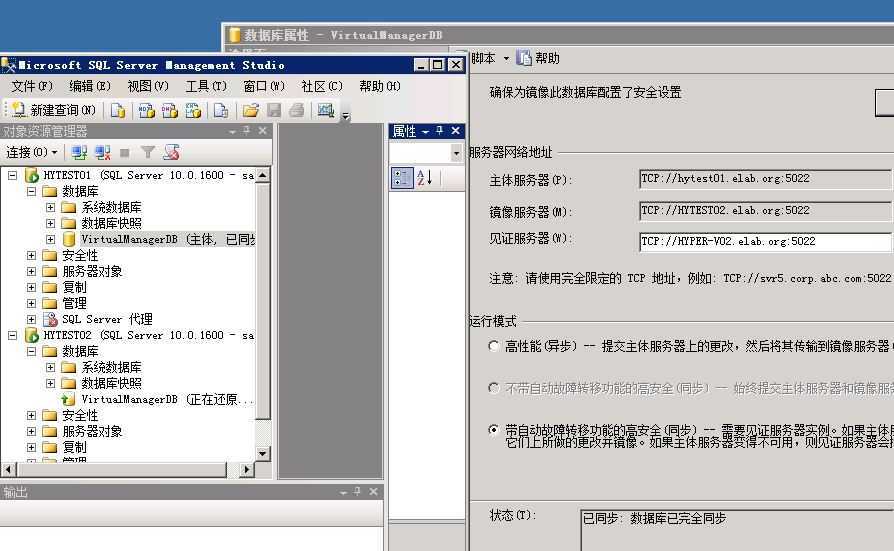Click Connect Object Explorer icon
Image resolution: width=894 pixels, height=551 pixels.
(79, 152)
